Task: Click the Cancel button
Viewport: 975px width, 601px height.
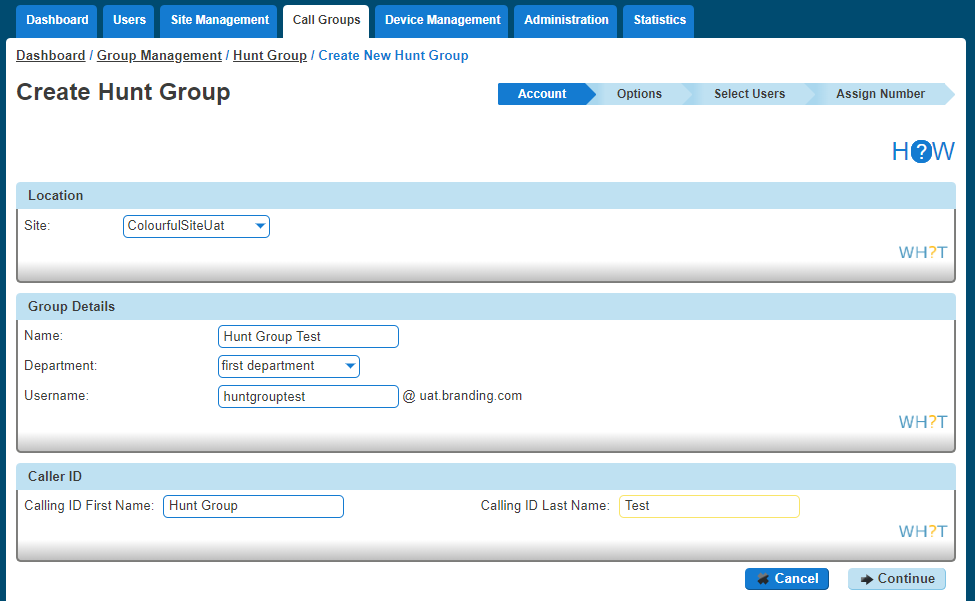Action: pos(787,579)
